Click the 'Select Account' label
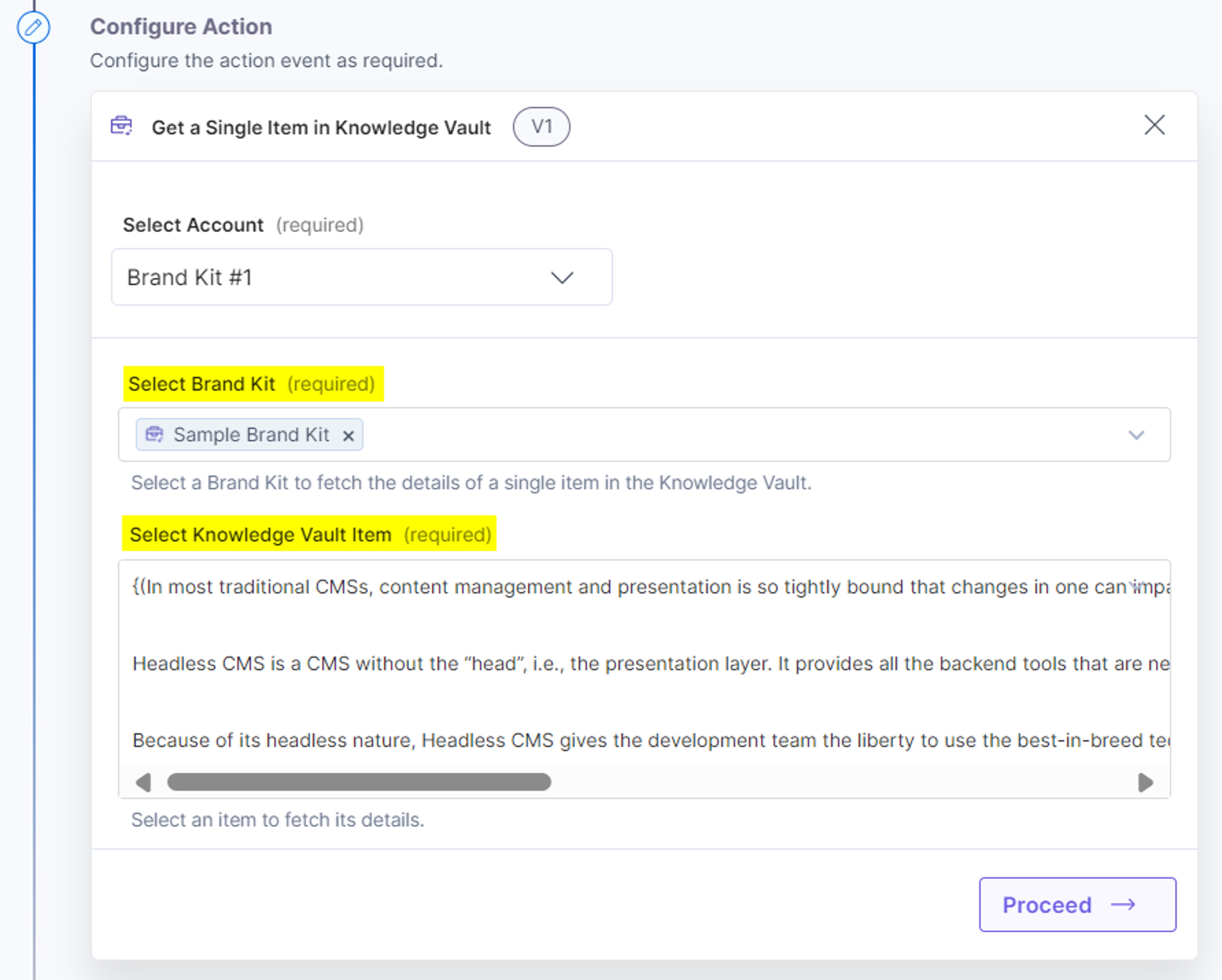Image resolution: width=1222 pixels, height=980 pixels. [x=193, y=225]
